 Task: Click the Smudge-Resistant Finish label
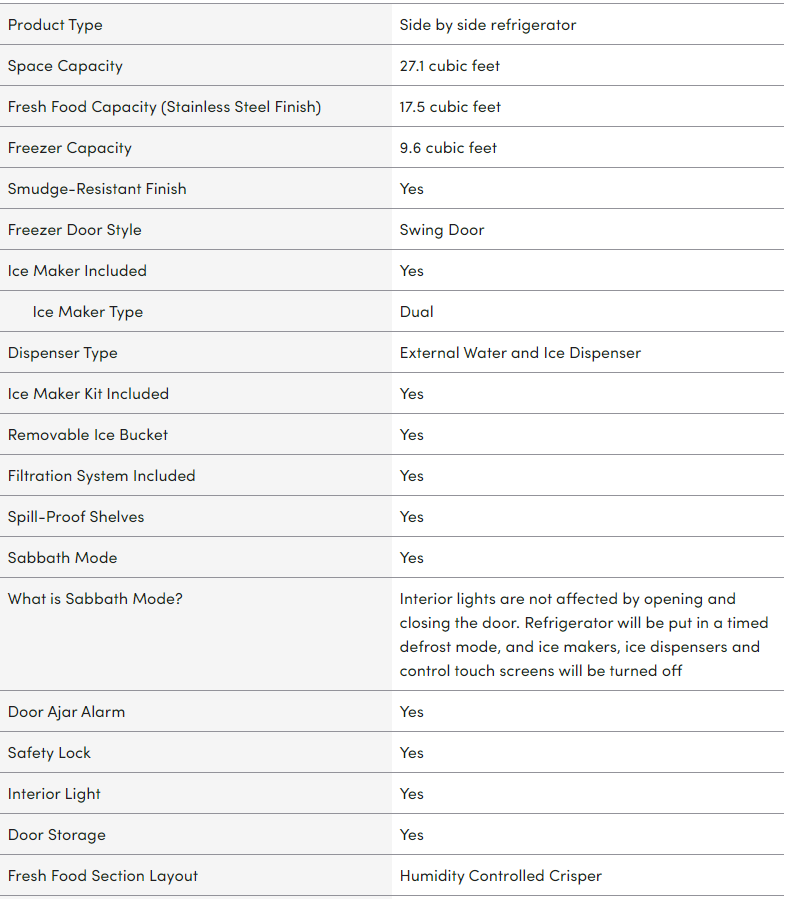coord(97,189)
